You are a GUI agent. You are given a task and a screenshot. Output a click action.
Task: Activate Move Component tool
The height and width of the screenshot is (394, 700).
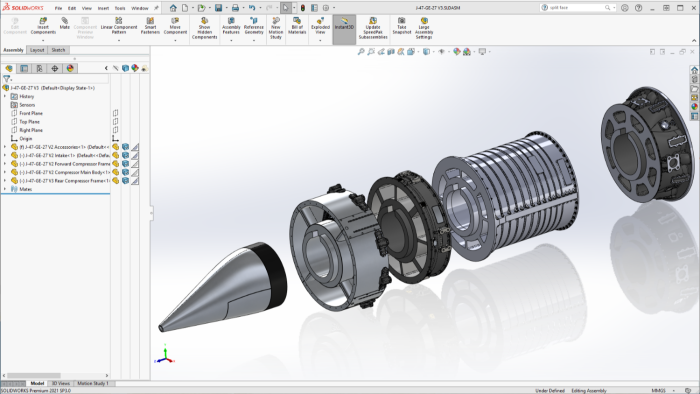pos(175,26)
